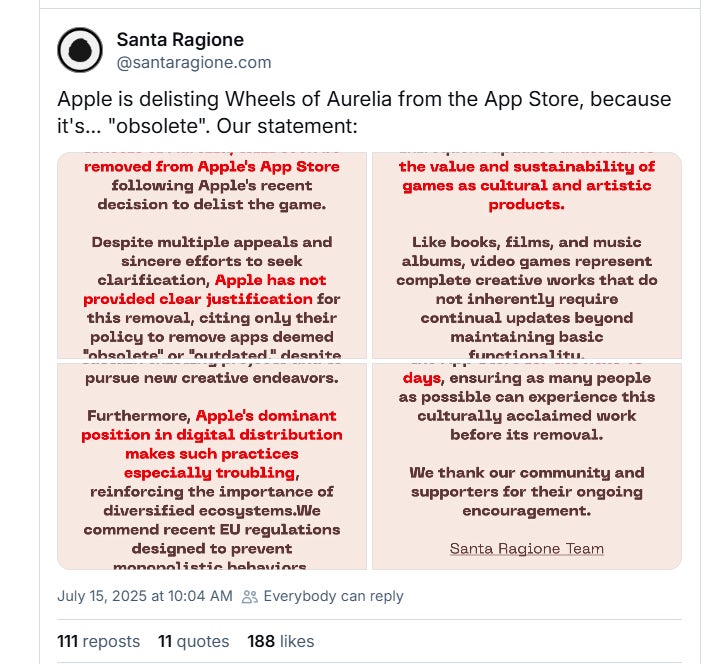Click the 'Everybody can reply' label
Screen dimensions: 728x664
[x=333, y=596]
